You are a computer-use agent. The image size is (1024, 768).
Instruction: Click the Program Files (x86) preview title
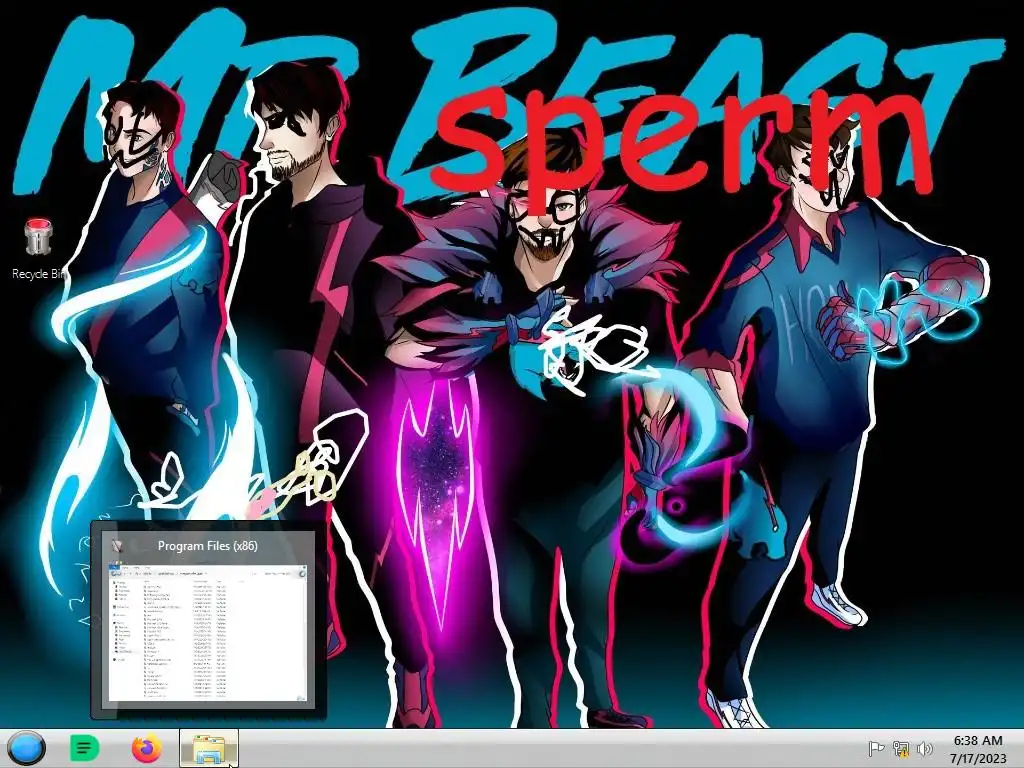click(208, 546)
